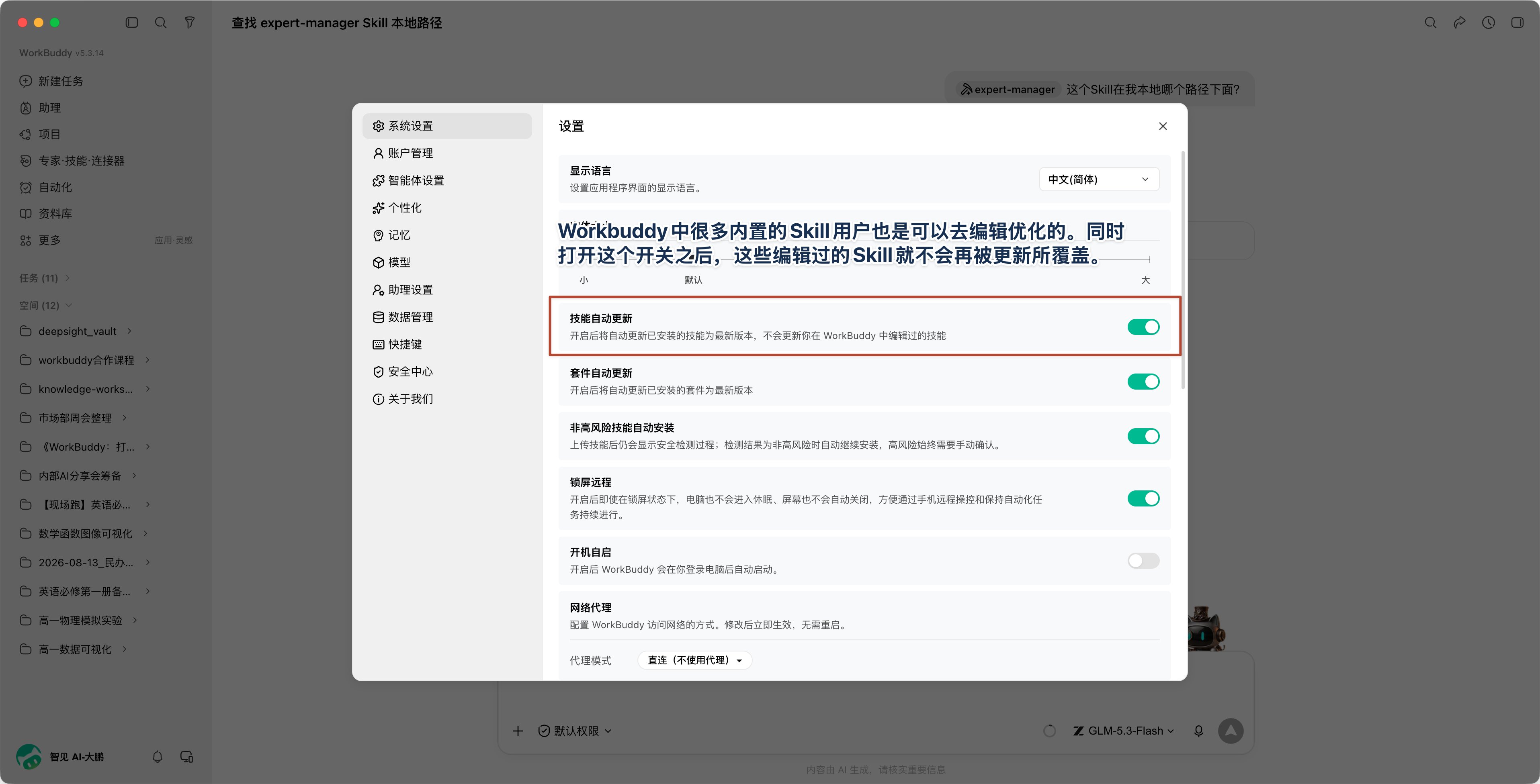Close the settings dialog
This screenshot has height=784, width=1540.
coord(1163,126)
